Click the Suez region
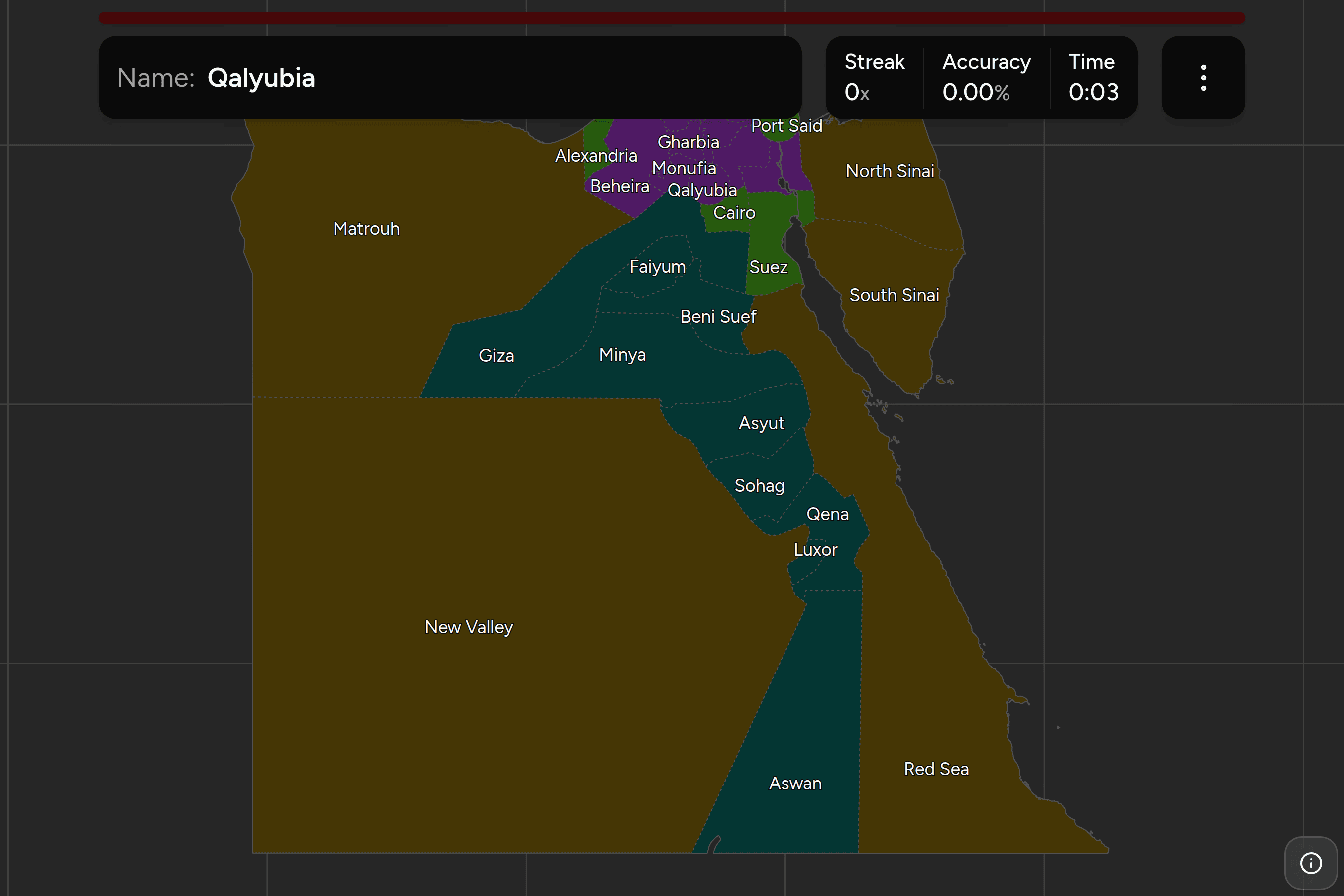Viewport: 1344px width, 896px height. coord(768,267)
